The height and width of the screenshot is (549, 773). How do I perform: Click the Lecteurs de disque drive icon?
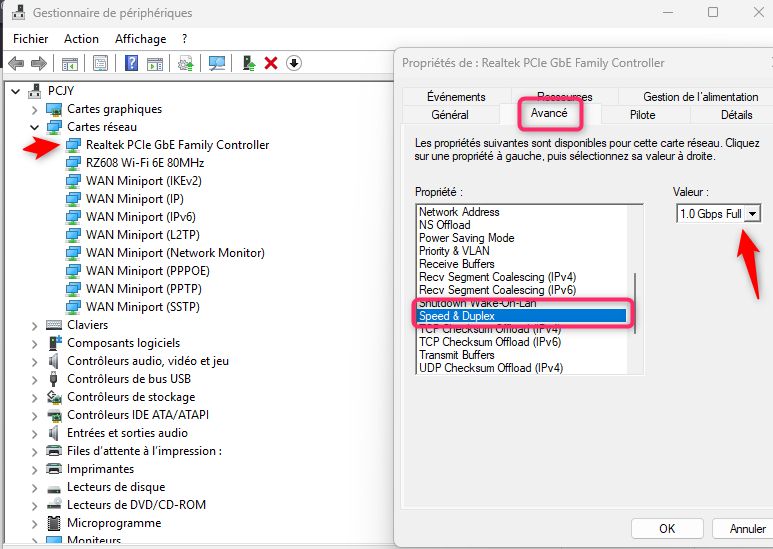(x=54, y=488)
